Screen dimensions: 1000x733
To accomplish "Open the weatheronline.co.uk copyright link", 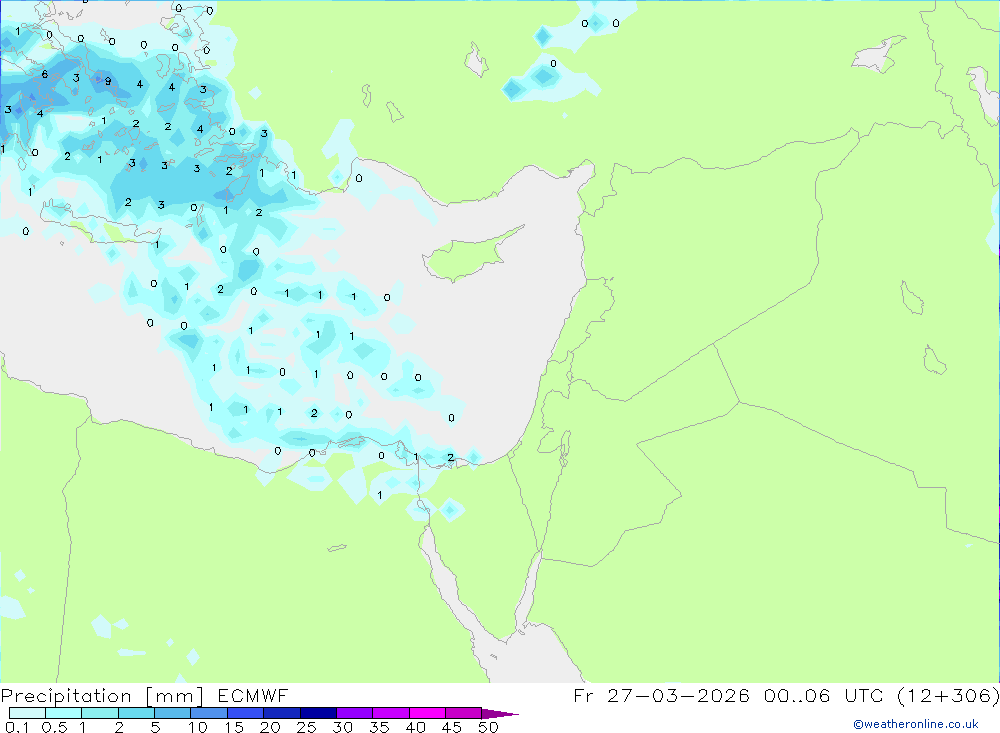I will pyautogui.click(x=916, y=724).
